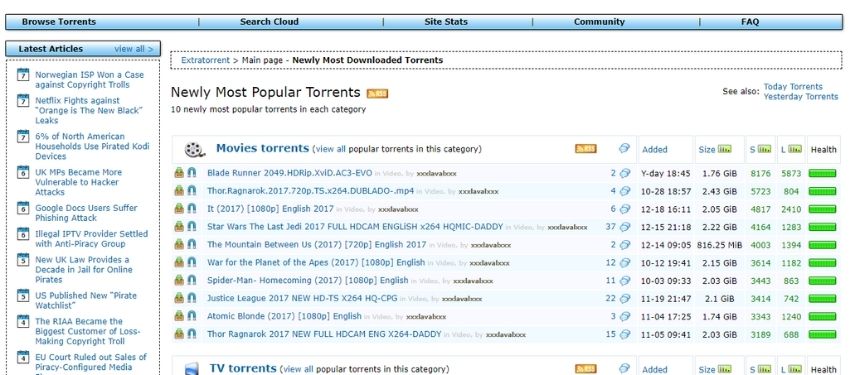850x375 pixels.
Task: Click health bar of Justice League row
Action: [822, 299]
